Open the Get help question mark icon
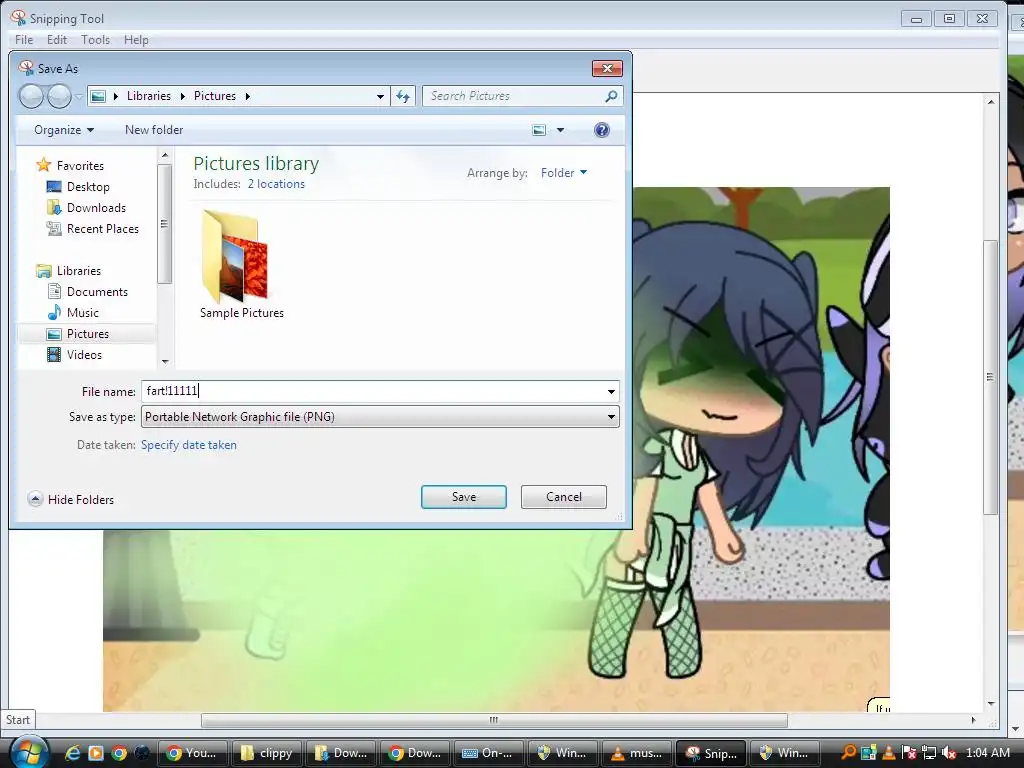Image resolution: width=1024 pixels, height=768 pixels. (x=601, y=130)
